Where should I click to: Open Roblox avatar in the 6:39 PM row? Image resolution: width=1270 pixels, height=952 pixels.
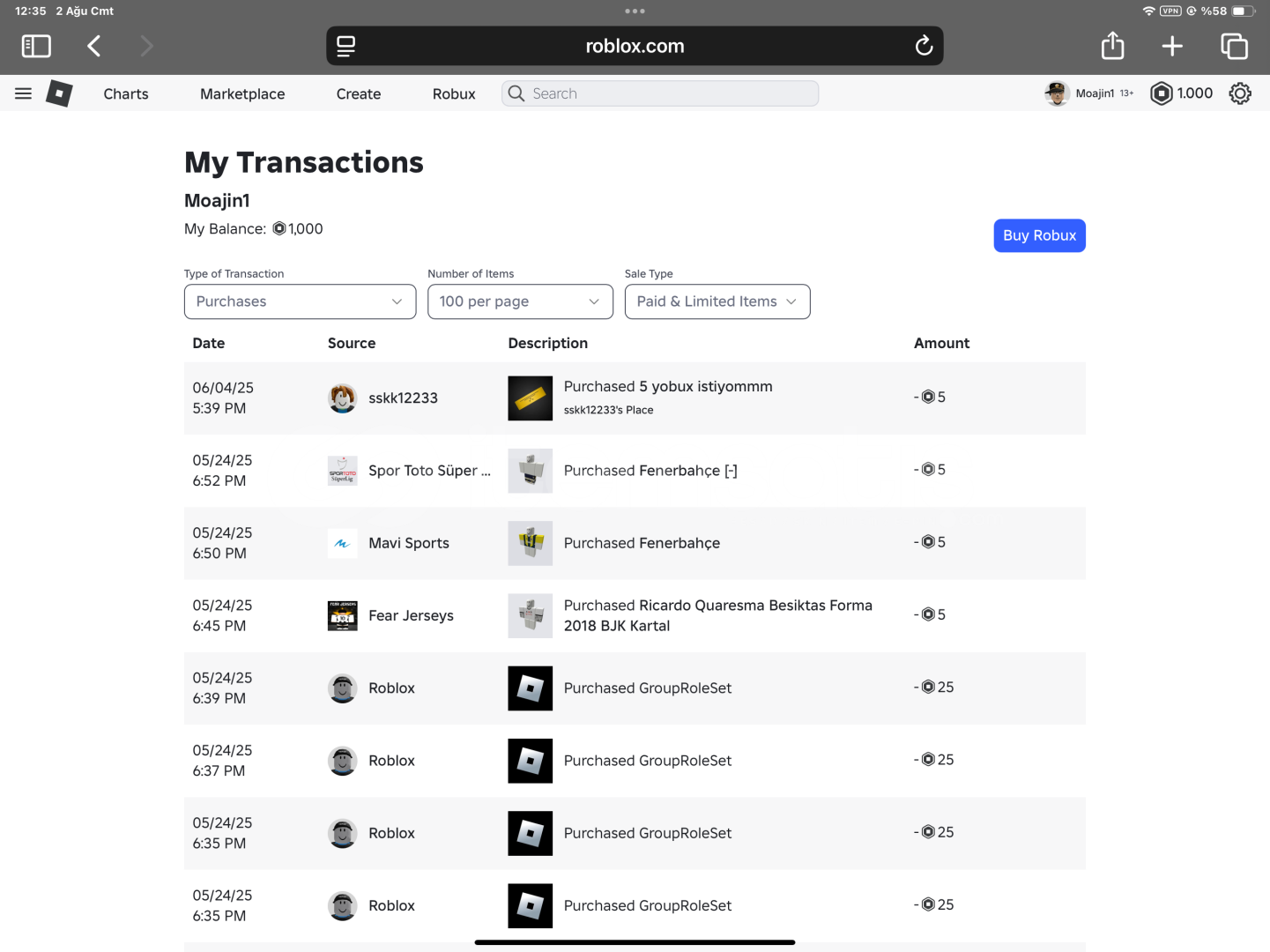pos(343,688)
